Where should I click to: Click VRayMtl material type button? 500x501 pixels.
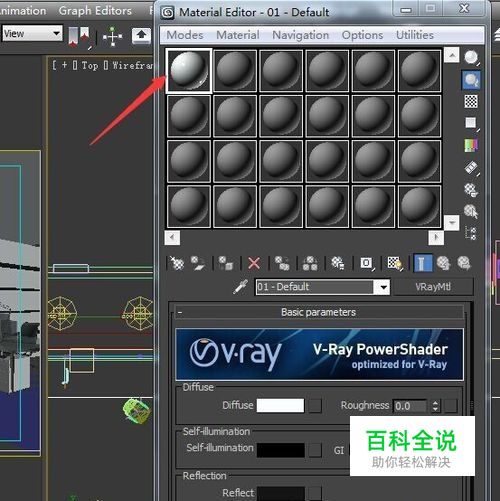[x=433, y=287]
